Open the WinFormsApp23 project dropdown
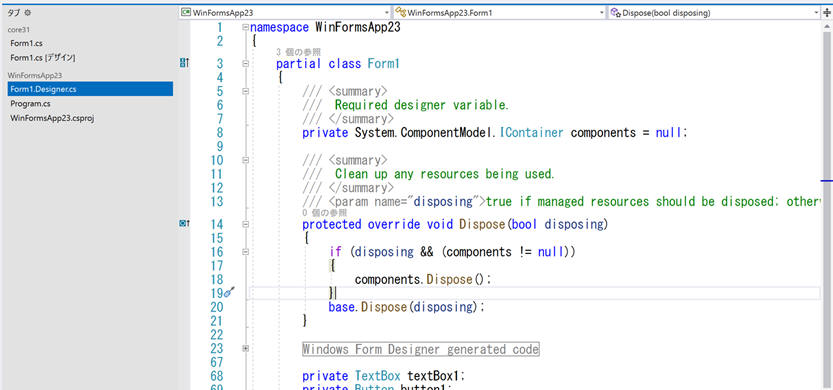The image size is (833, 390). click(x=387, y=13)
